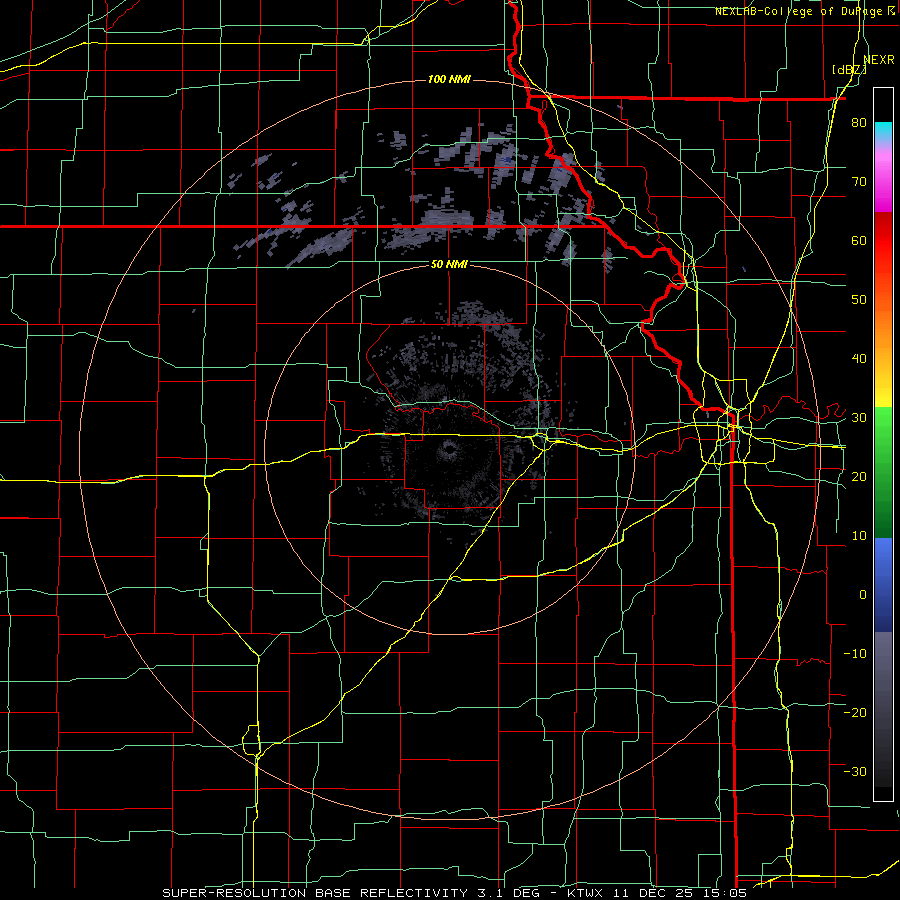Click the -20 dBZ scale label
900x900 pixels.
coord(855,712)
